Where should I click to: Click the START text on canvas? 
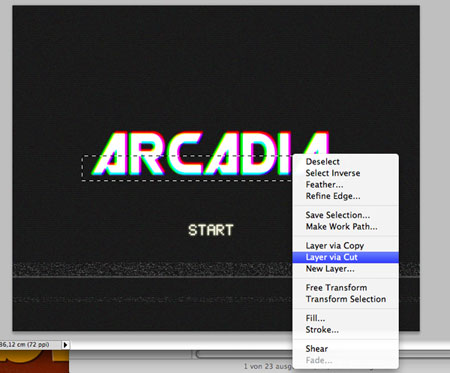[x=211, y=230]
